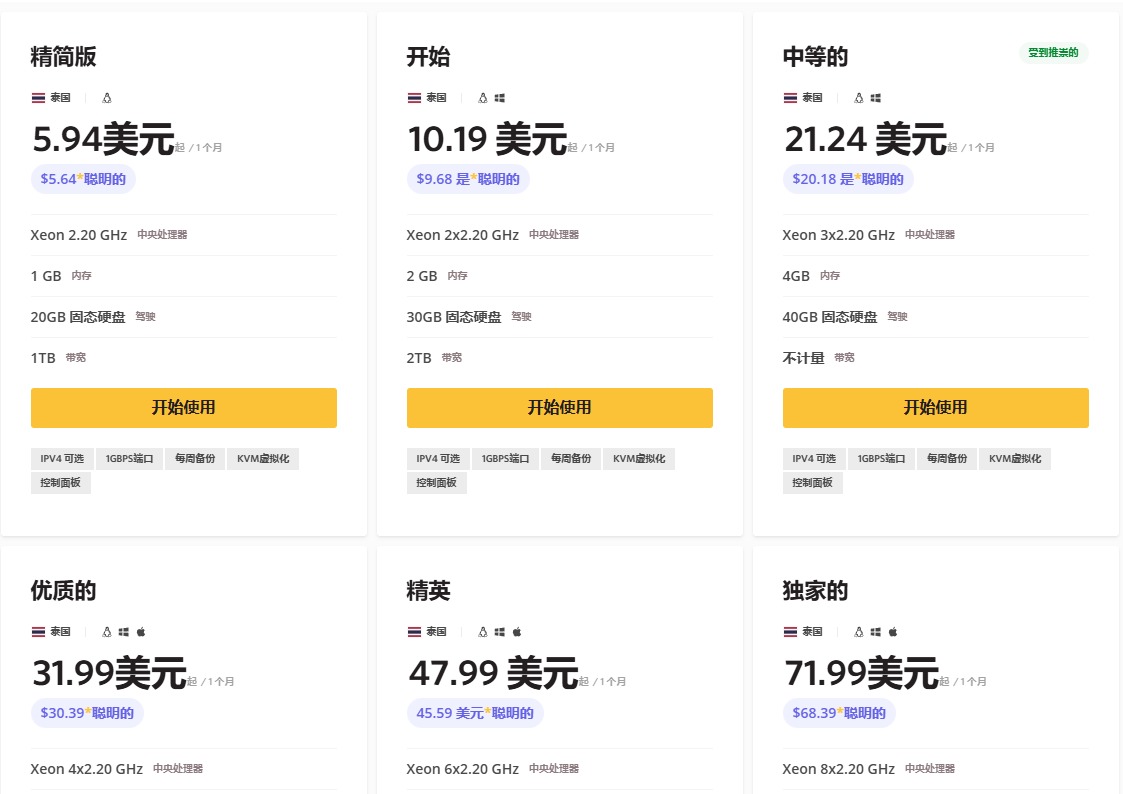The height and width of the screenshot is (794, 1123).
Task: Click the Linux icon in the 精简版 plan
Action: pyautogui.click(x=107, y=98)
